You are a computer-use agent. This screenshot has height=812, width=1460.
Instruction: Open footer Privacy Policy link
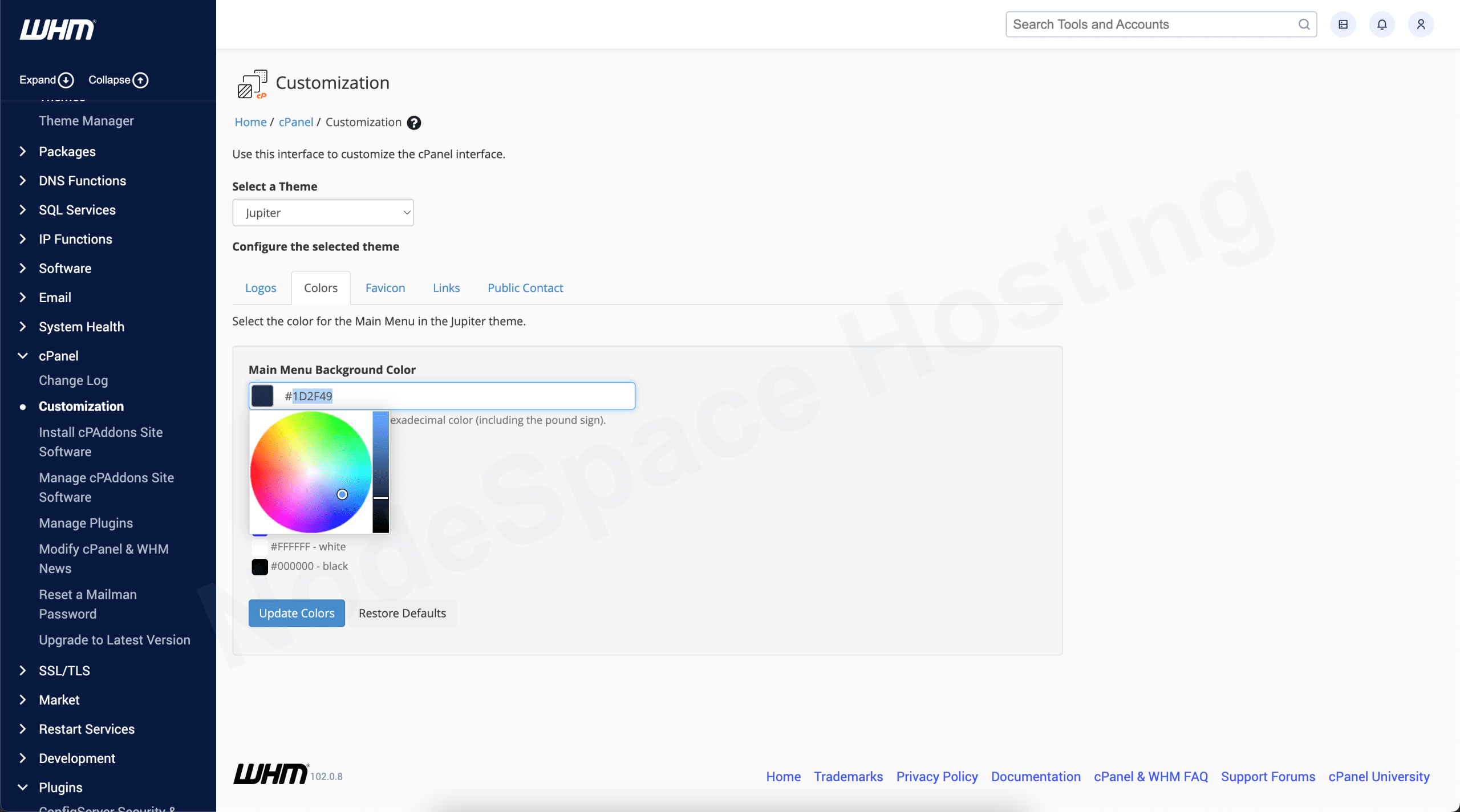point(937,777)
